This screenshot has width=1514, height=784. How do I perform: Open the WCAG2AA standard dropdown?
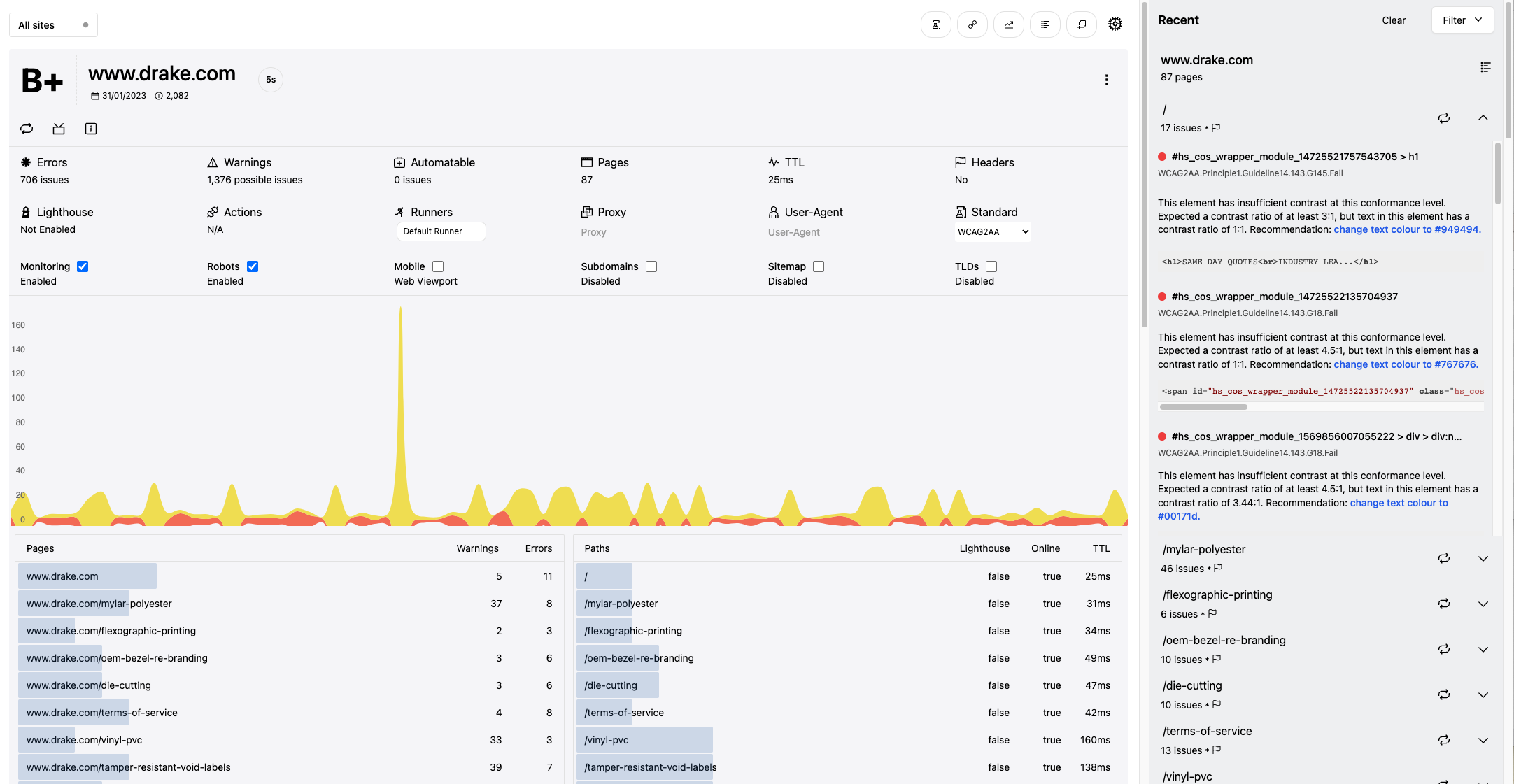click(992, 232)
